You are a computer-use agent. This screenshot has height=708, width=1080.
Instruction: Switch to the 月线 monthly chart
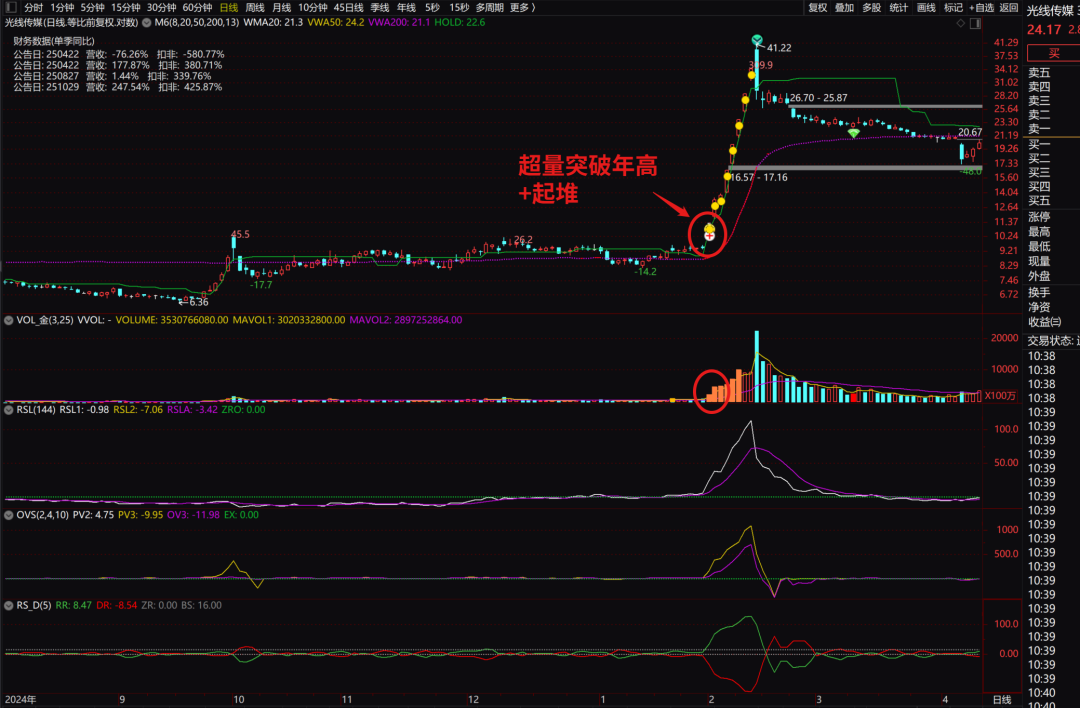coord(281,8)
